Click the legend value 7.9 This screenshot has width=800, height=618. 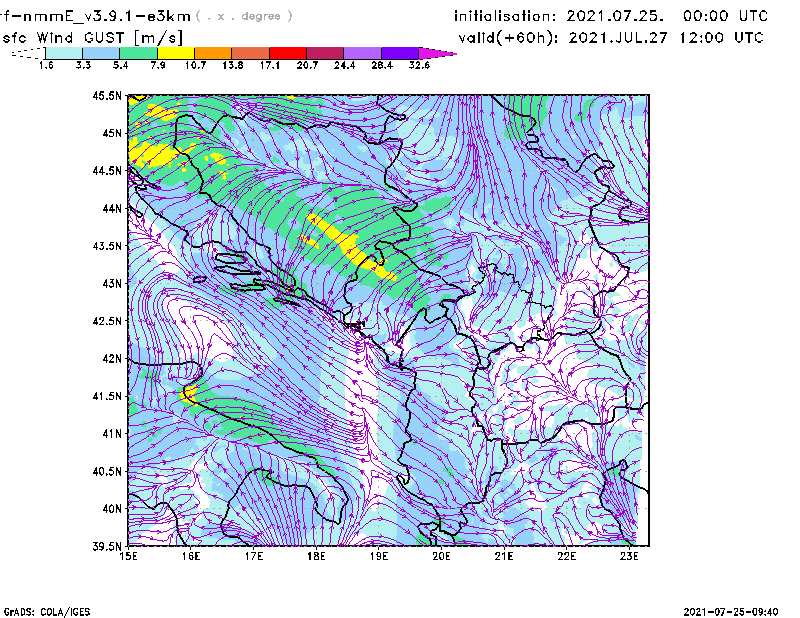pos(158,65)
